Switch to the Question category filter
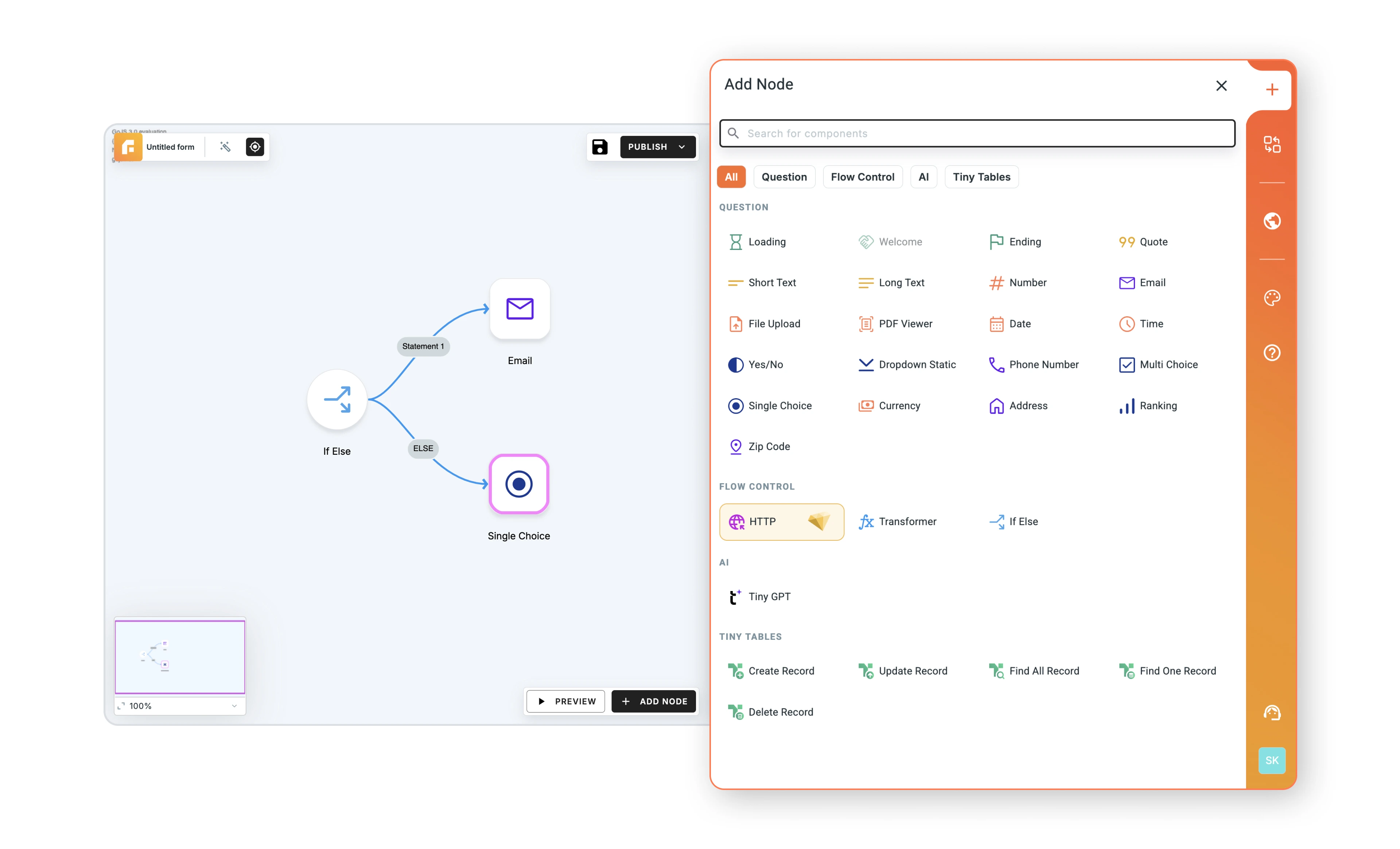The height and width of the screenshot is (849, 1400). [x=784, y=177]
